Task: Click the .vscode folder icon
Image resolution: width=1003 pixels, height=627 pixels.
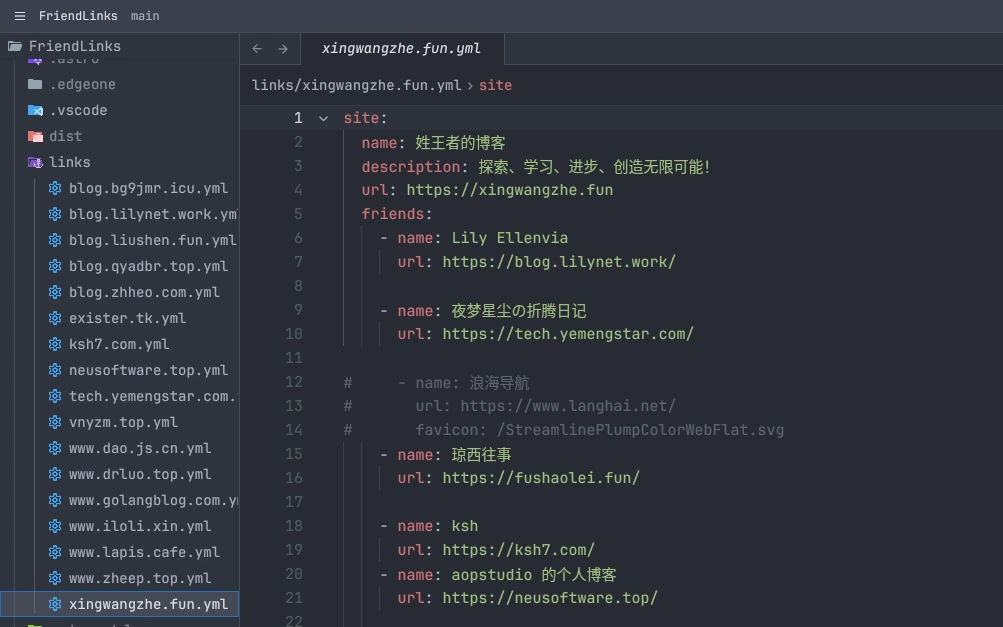Action: click(x=33, y=110)
